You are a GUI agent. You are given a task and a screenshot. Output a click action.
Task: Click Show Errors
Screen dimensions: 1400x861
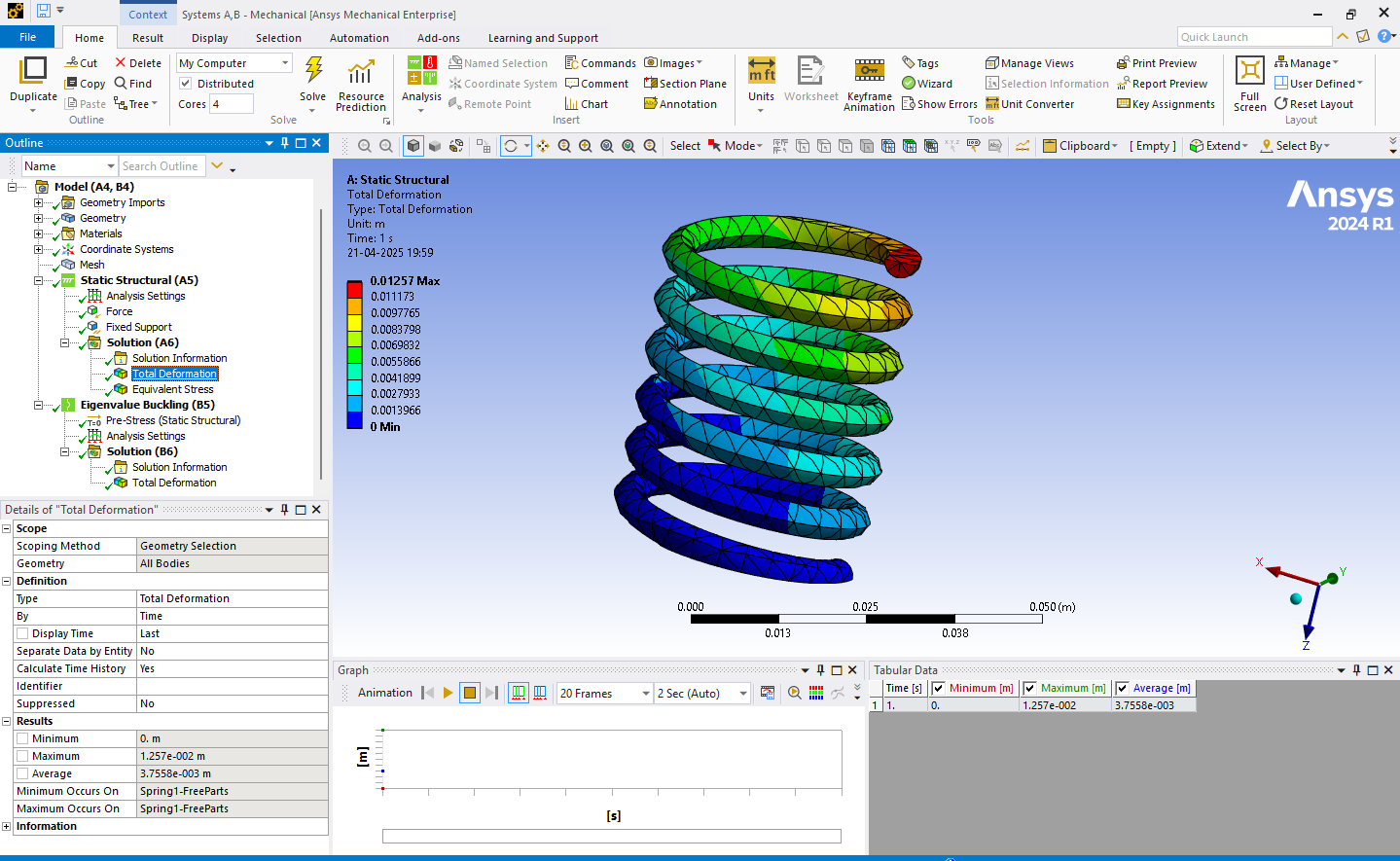(x=939, y=104)
